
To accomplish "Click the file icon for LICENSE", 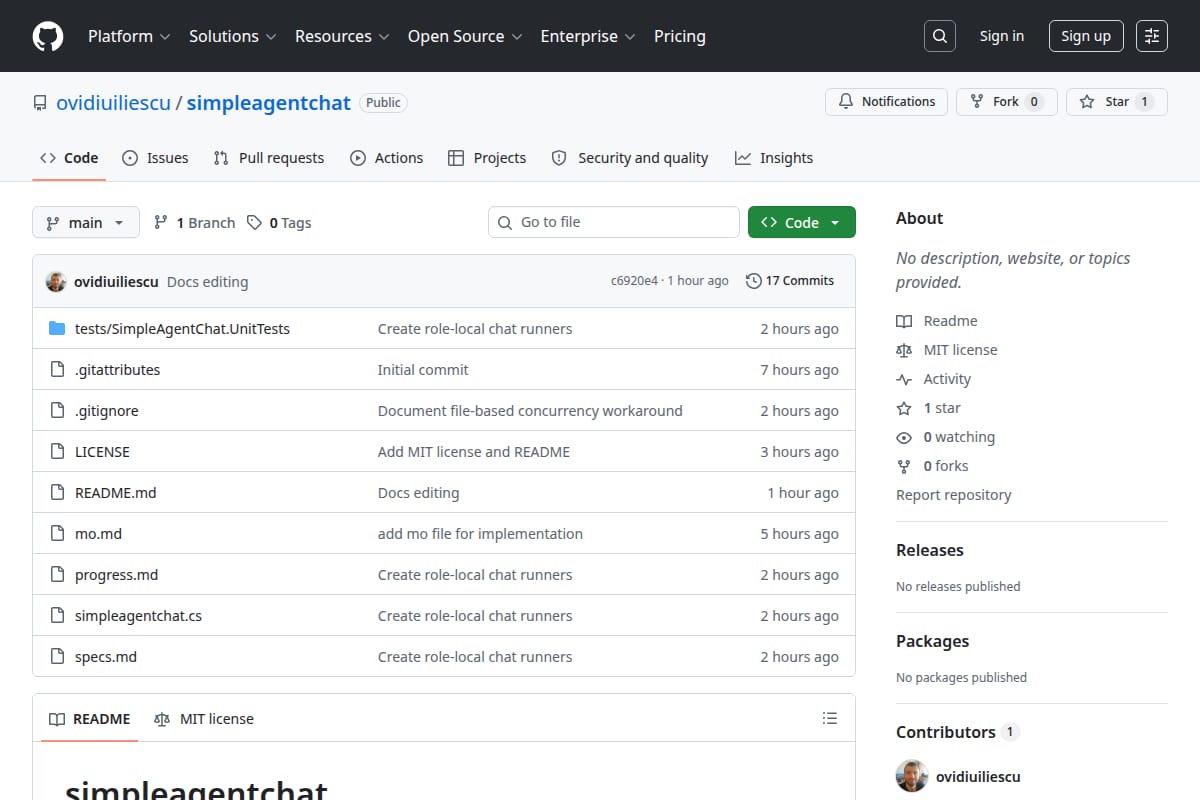I will 57,452.
